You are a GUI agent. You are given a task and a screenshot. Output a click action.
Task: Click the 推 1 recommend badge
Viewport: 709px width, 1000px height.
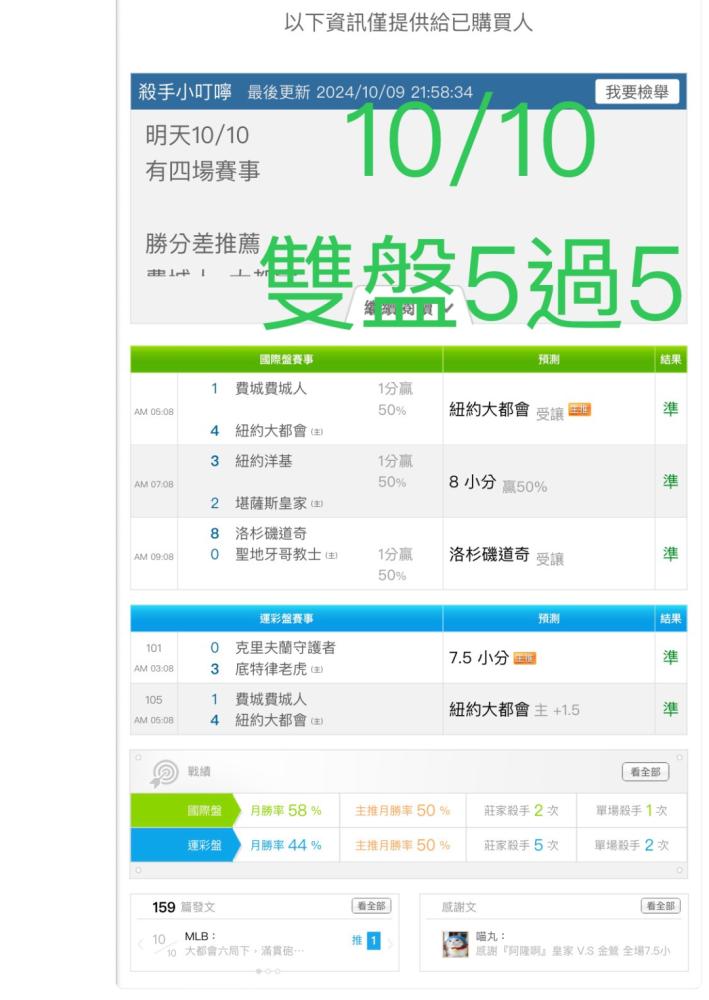click(x=367, y=941)
